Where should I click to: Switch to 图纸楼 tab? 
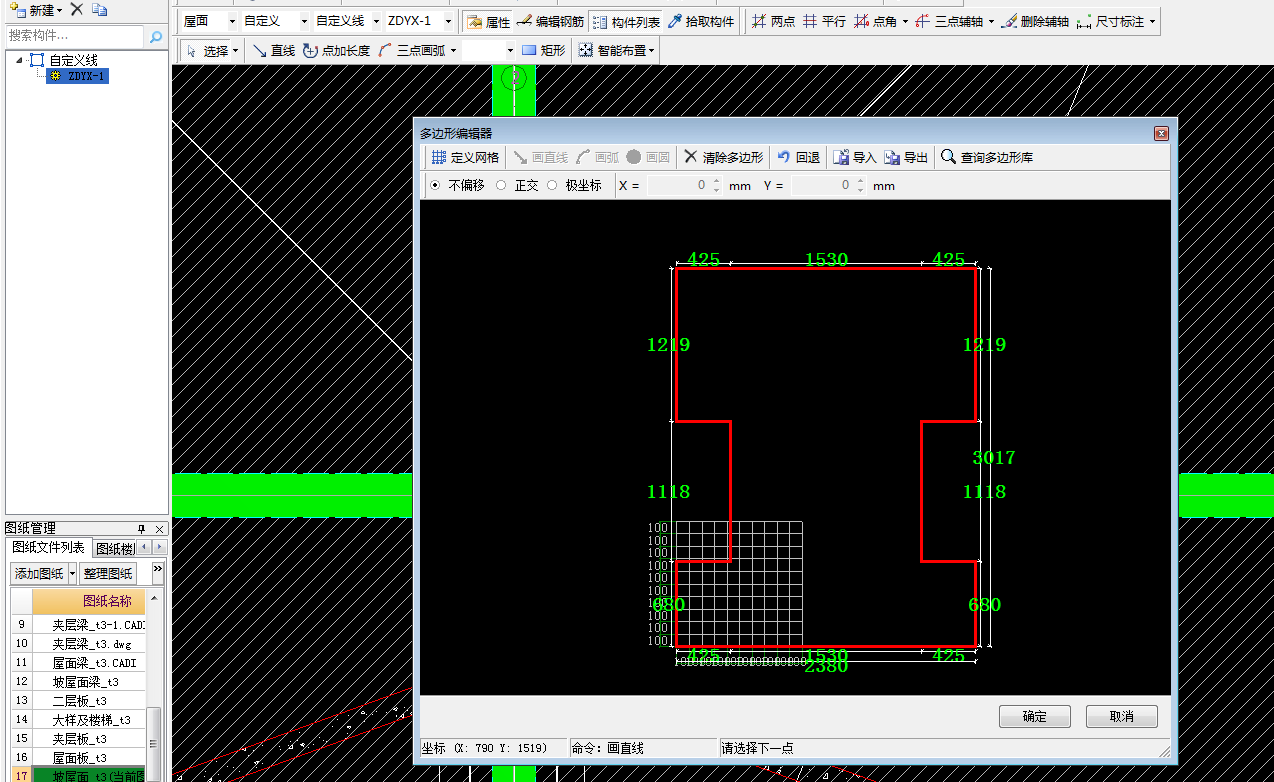pyautogui.click(x=114, y=548)
